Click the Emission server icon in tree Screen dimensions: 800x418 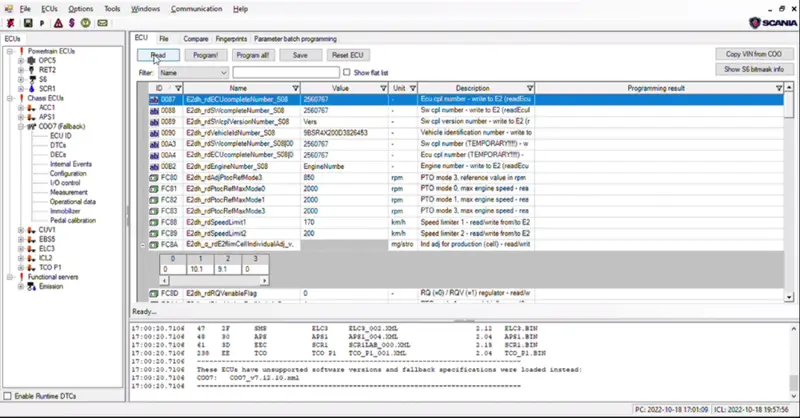[x=31, y=287]
